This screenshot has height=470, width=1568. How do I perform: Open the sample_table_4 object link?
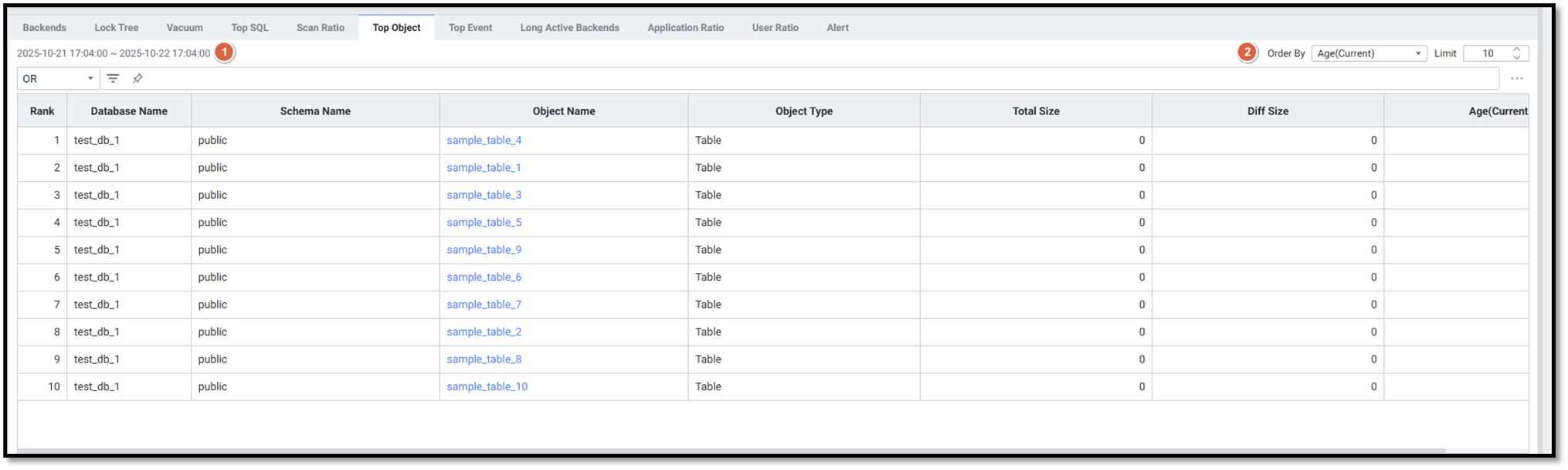point(484,140)
